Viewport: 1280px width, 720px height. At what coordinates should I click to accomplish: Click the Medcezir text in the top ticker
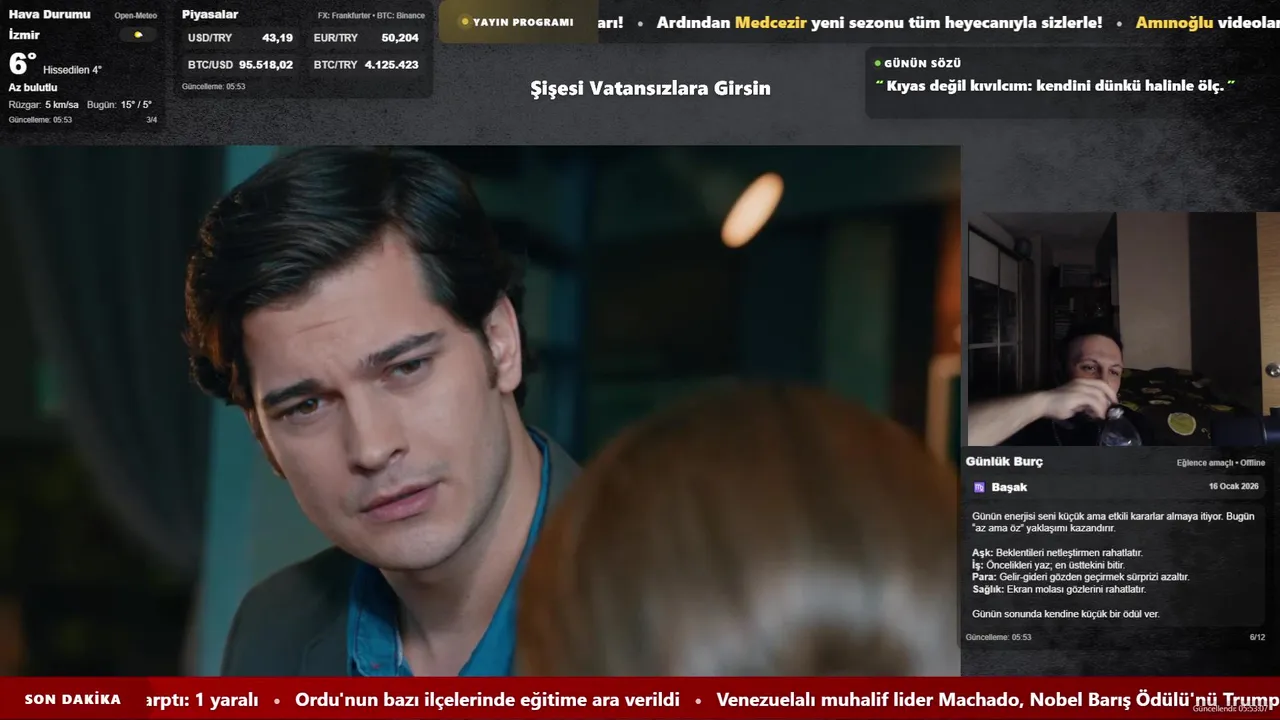pos(770,22)
